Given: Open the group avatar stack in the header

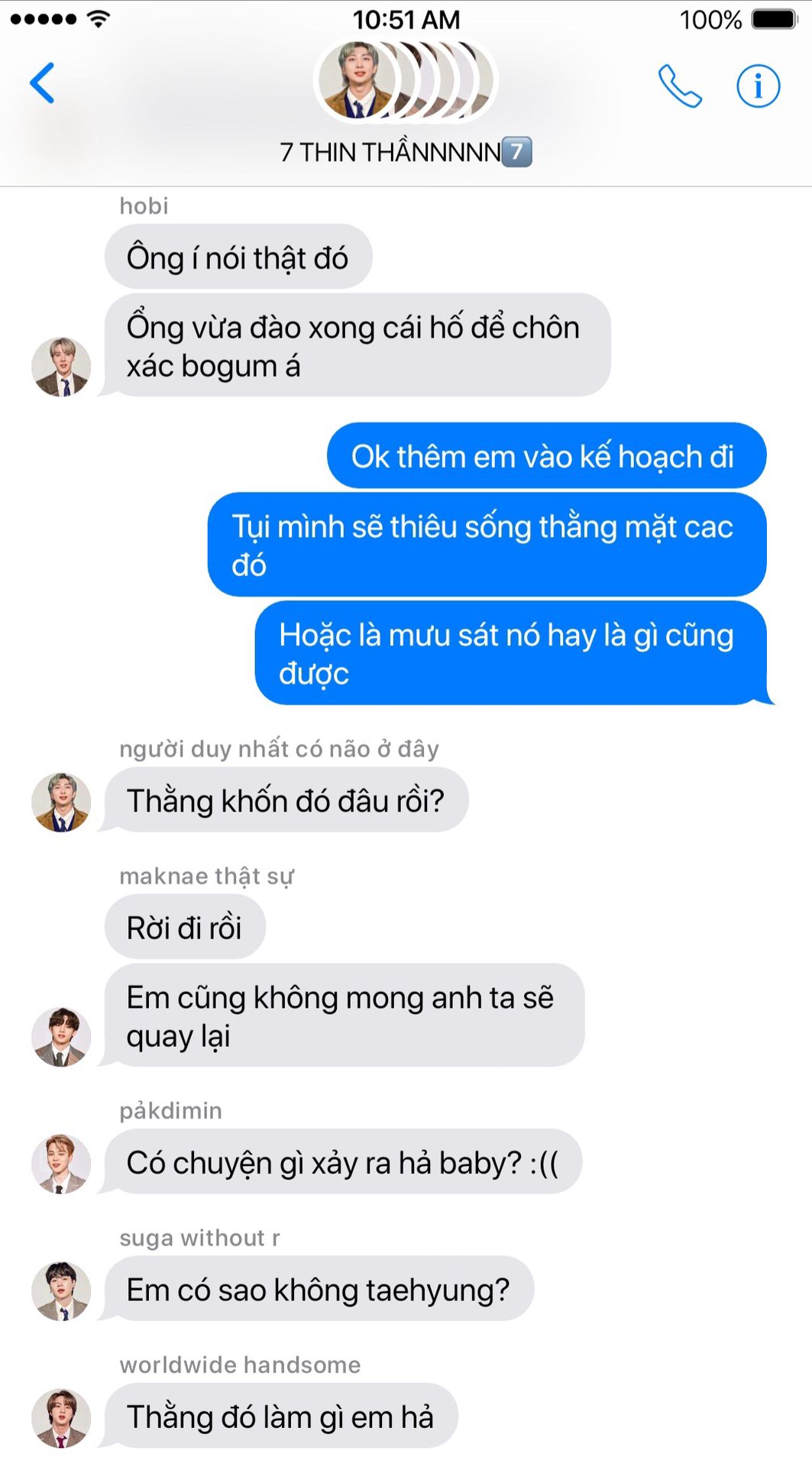Looking at the screenshot, I should tap(406, 80).
